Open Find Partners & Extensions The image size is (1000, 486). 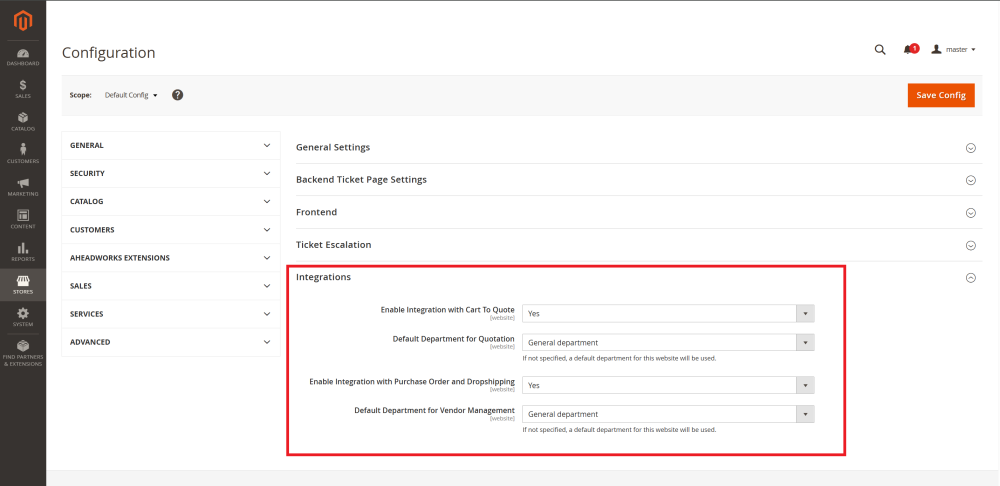pyautogui.click(x=23, y=353)
